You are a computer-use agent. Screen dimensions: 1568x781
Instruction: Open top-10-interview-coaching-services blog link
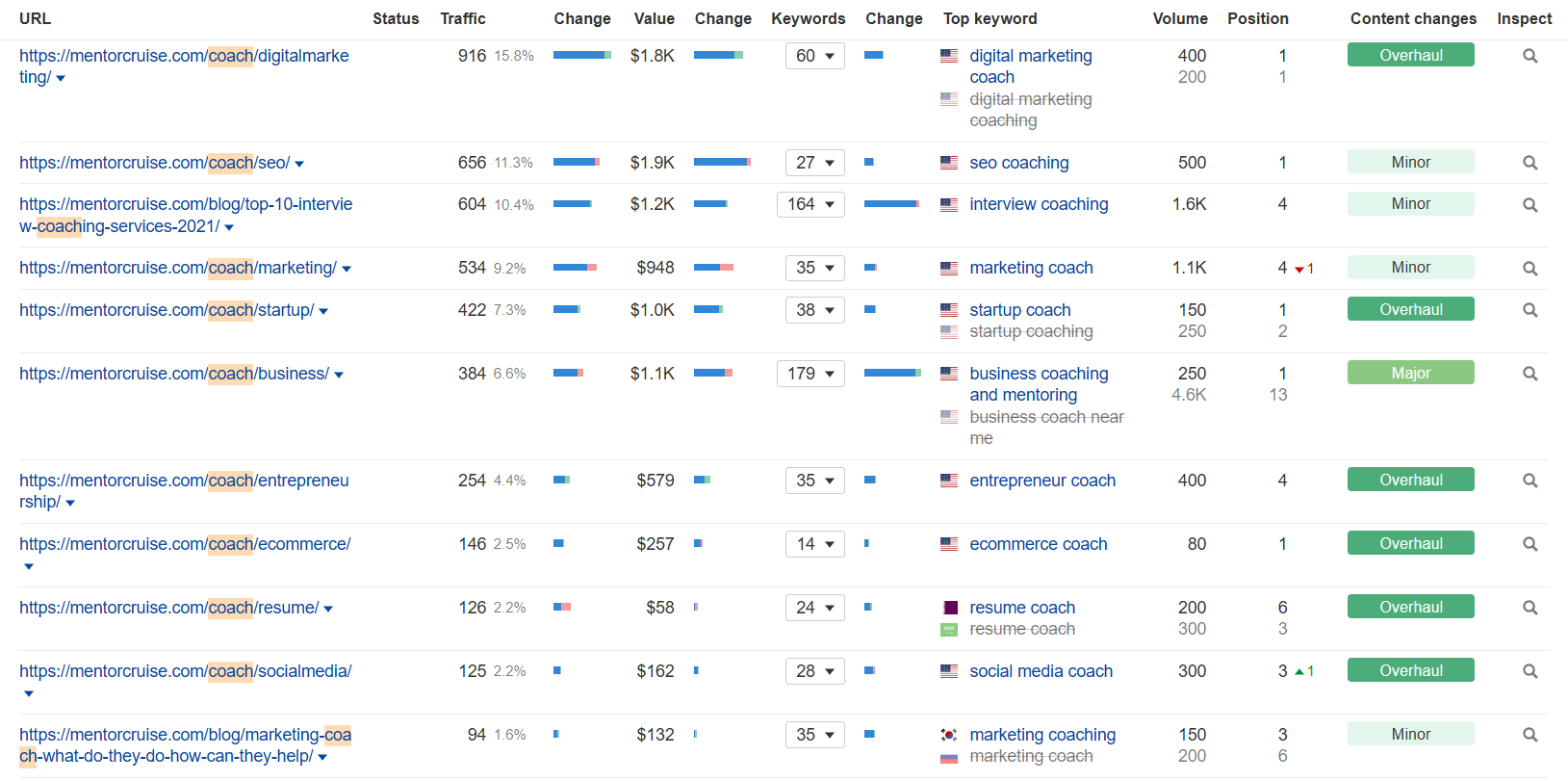point(186,215)
